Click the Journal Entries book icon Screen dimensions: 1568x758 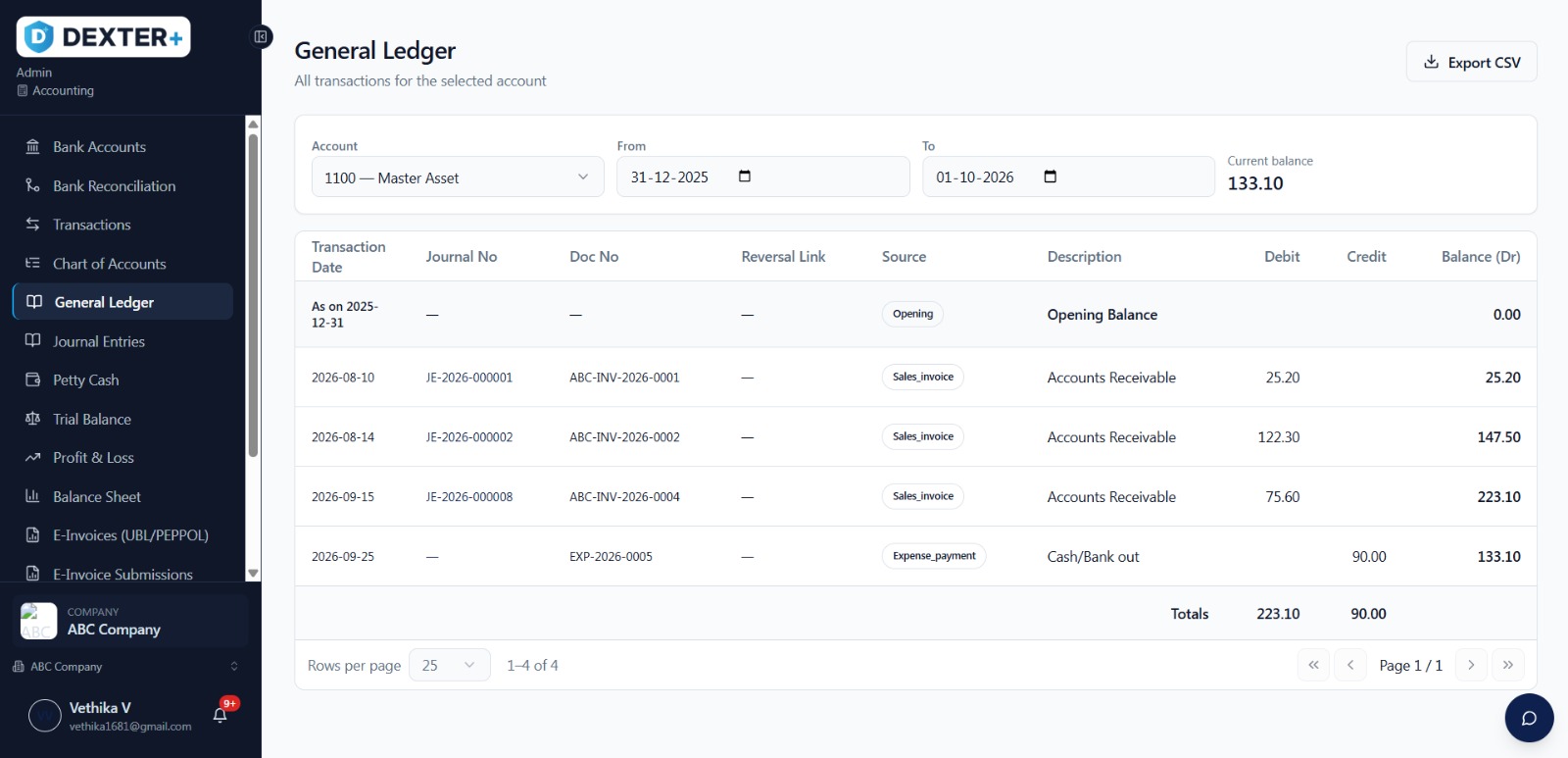pyautogui.click(x=32, y=340)
